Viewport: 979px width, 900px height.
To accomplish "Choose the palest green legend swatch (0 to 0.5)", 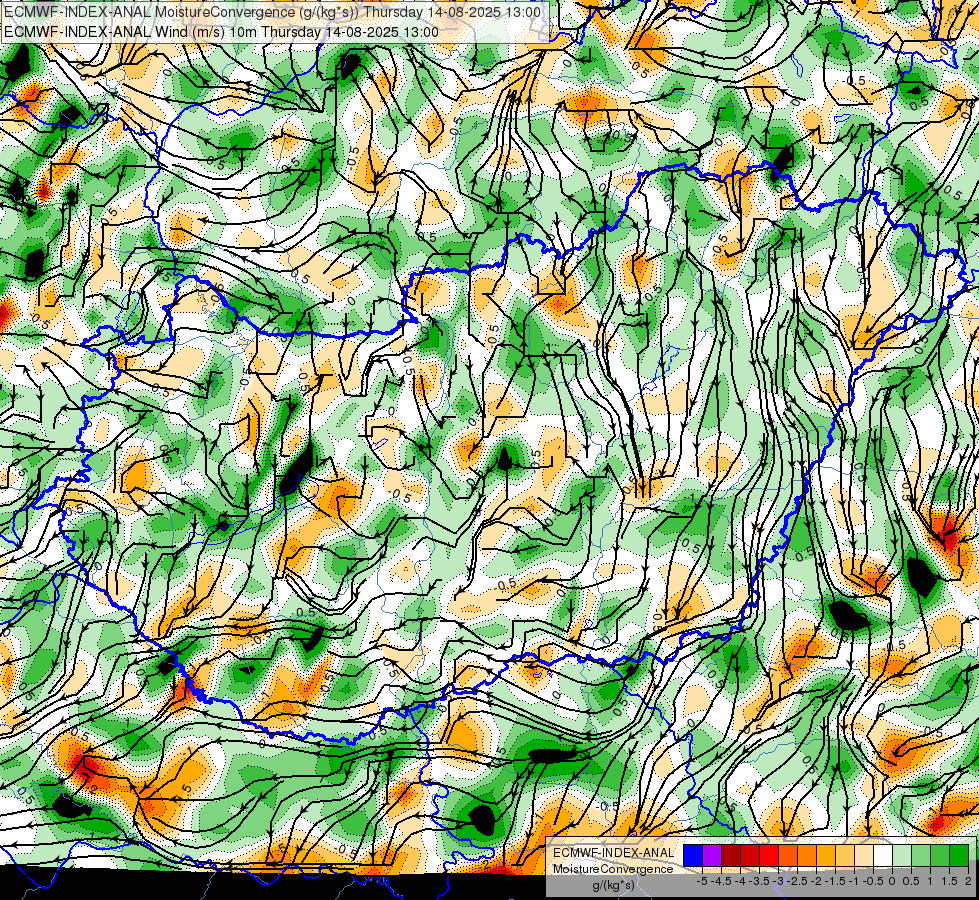I will tap(902, 855).
